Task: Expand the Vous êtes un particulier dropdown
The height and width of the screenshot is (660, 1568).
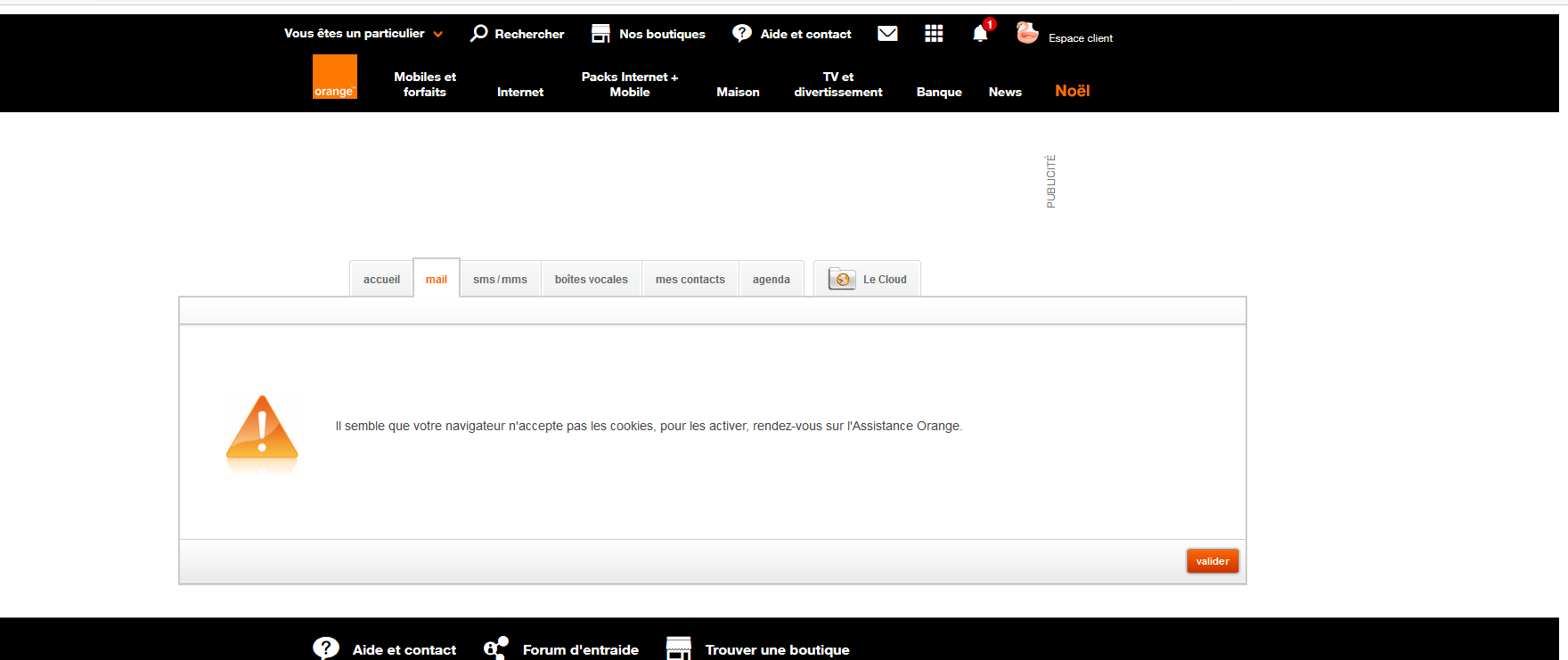Action: (x=363, y=33)
